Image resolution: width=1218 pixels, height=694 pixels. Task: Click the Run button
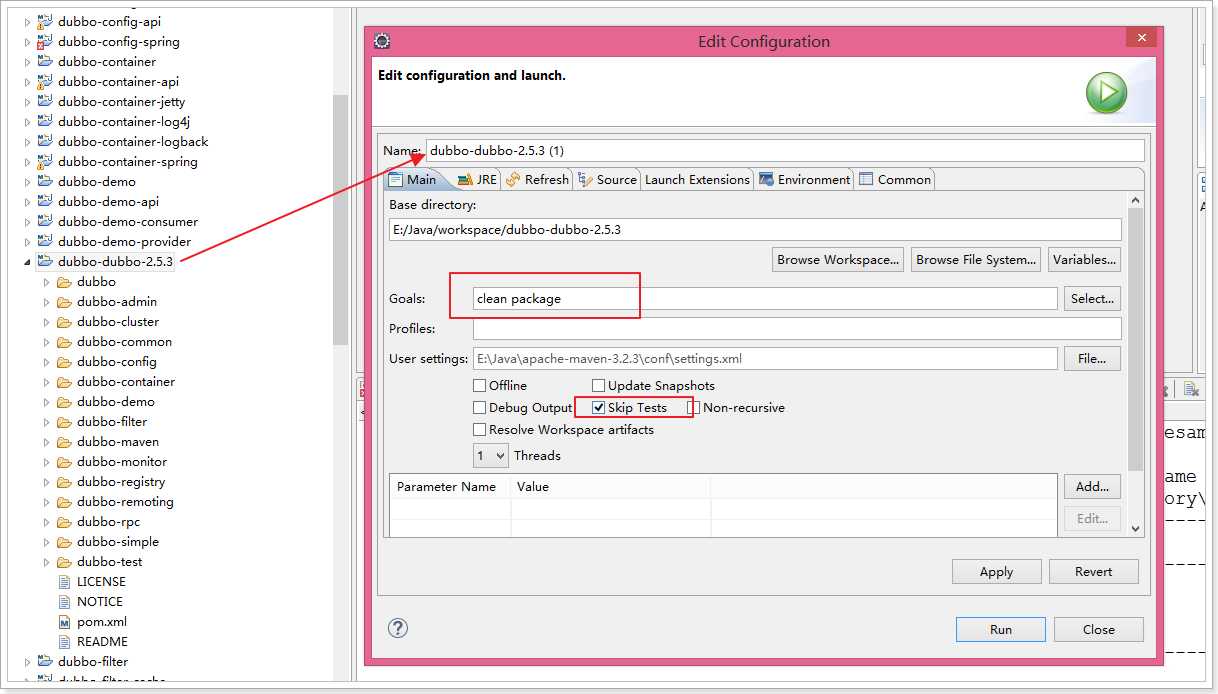pos(1001,629)
